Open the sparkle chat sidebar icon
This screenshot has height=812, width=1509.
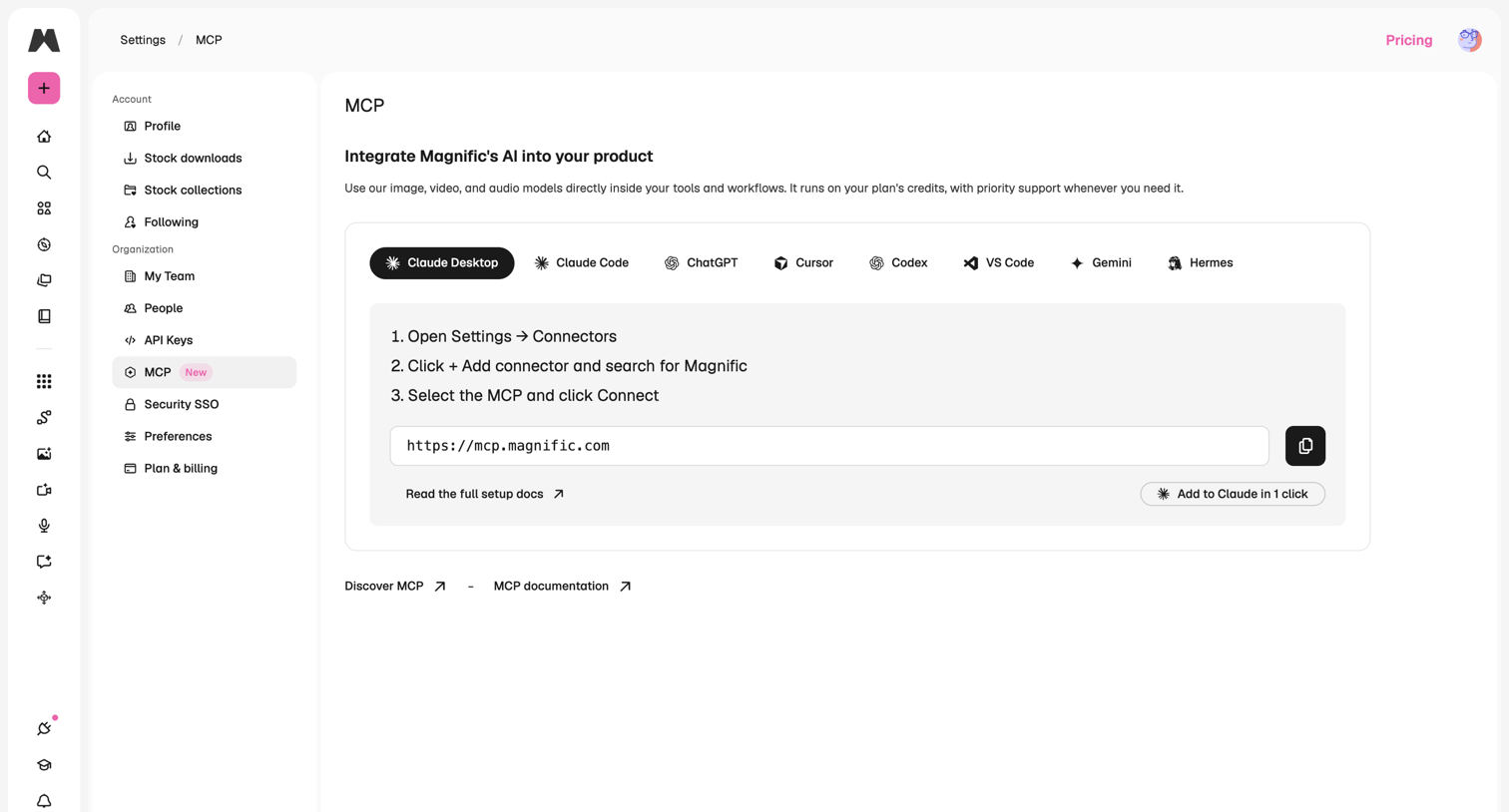44,562
